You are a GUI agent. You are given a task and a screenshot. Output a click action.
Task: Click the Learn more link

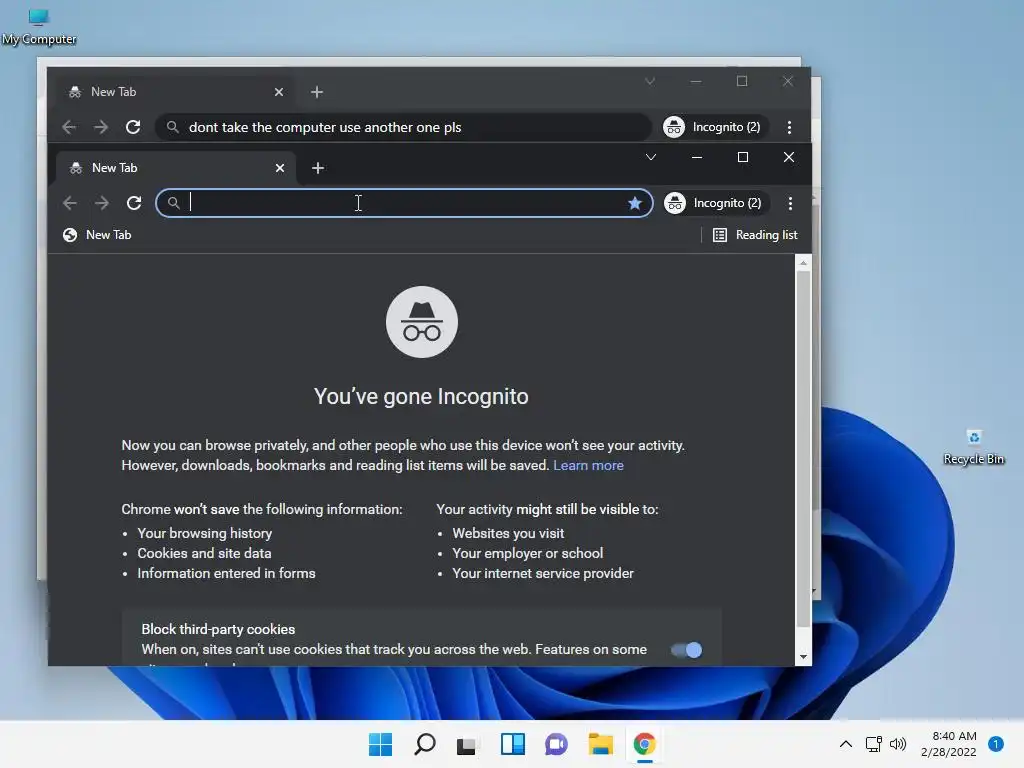point(588,466)
